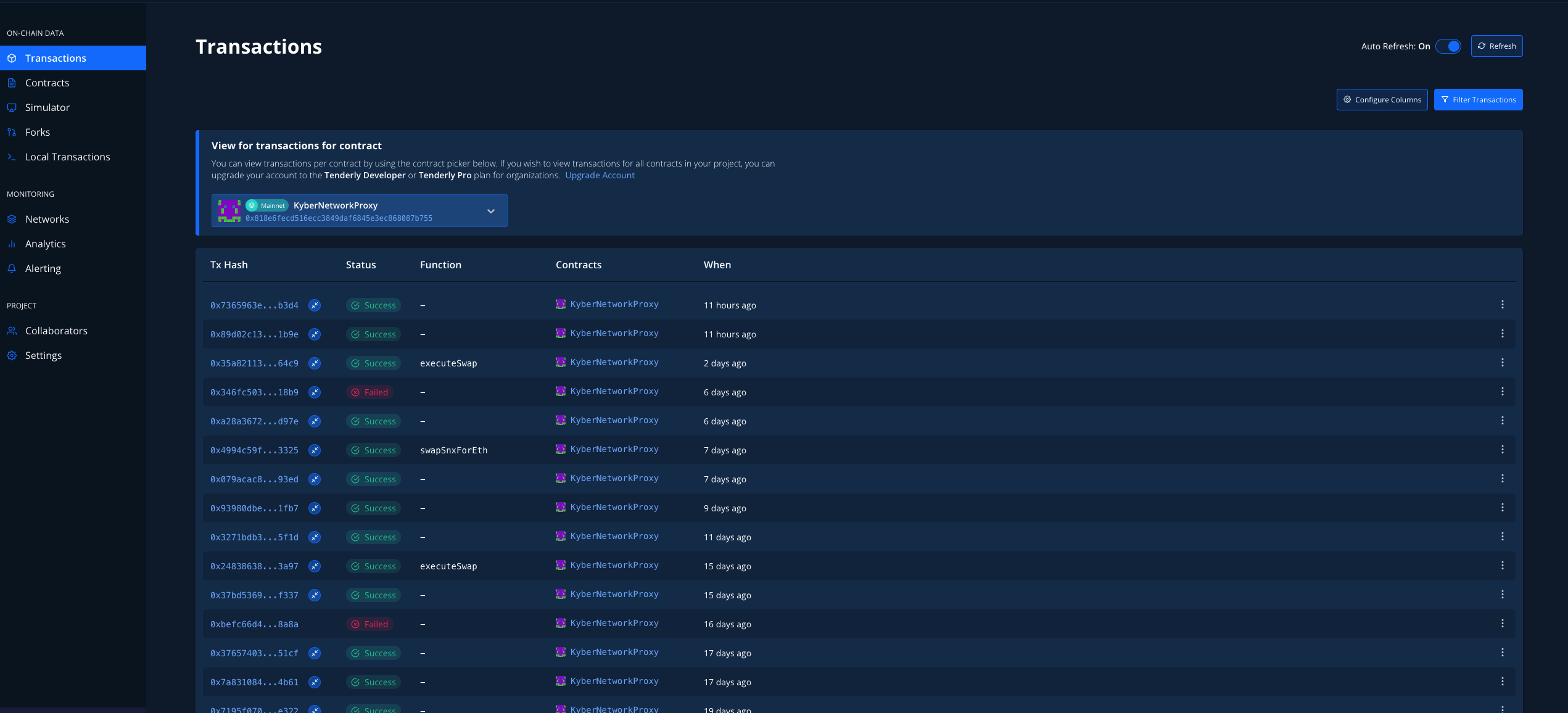Click round icon next to 0x7365963e...b3d4
Image resolution: width=1568 pixels, height=713 pixels.
(315, 305)
